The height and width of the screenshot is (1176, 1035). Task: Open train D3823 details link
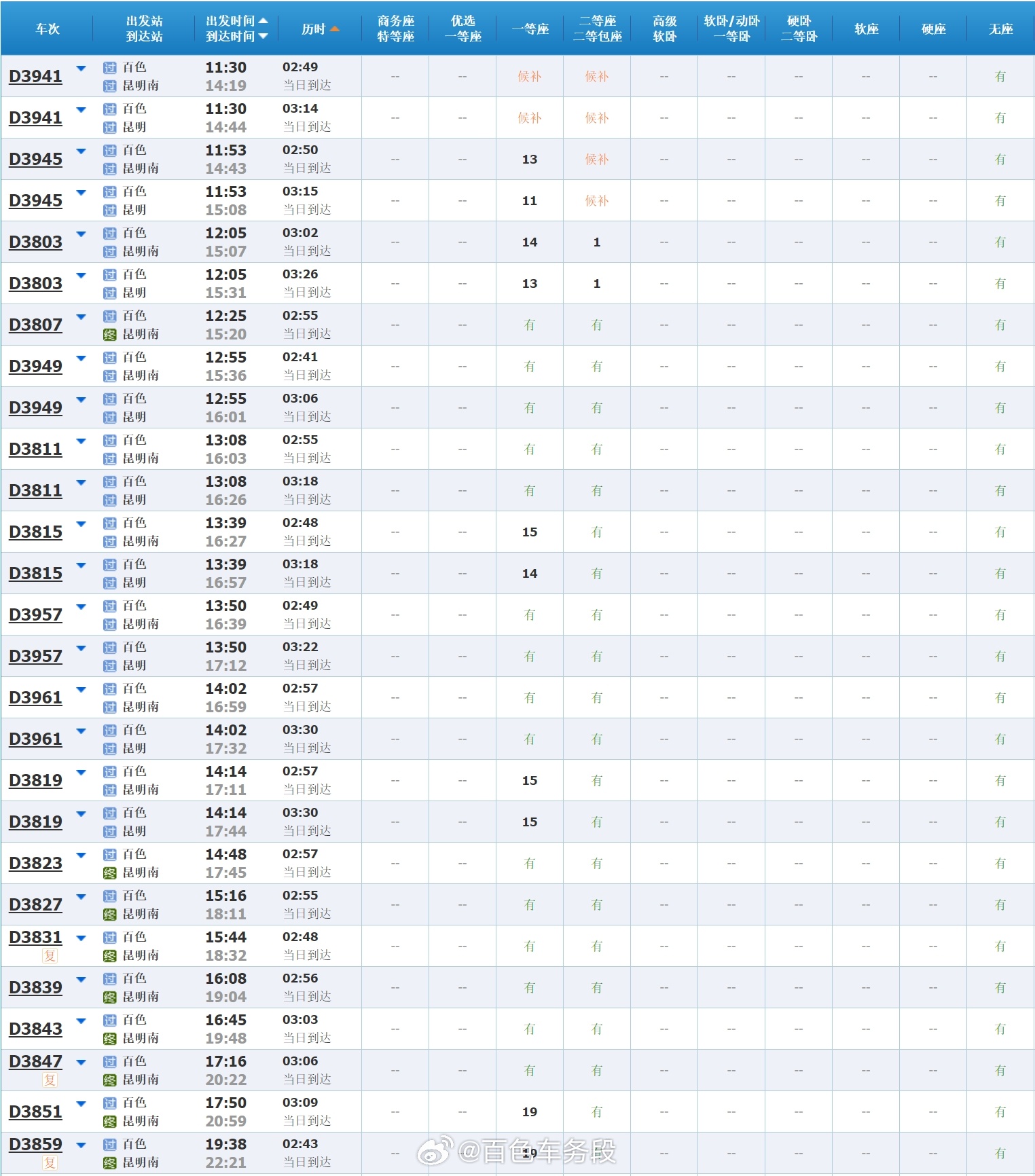click(x=35, y=864)
